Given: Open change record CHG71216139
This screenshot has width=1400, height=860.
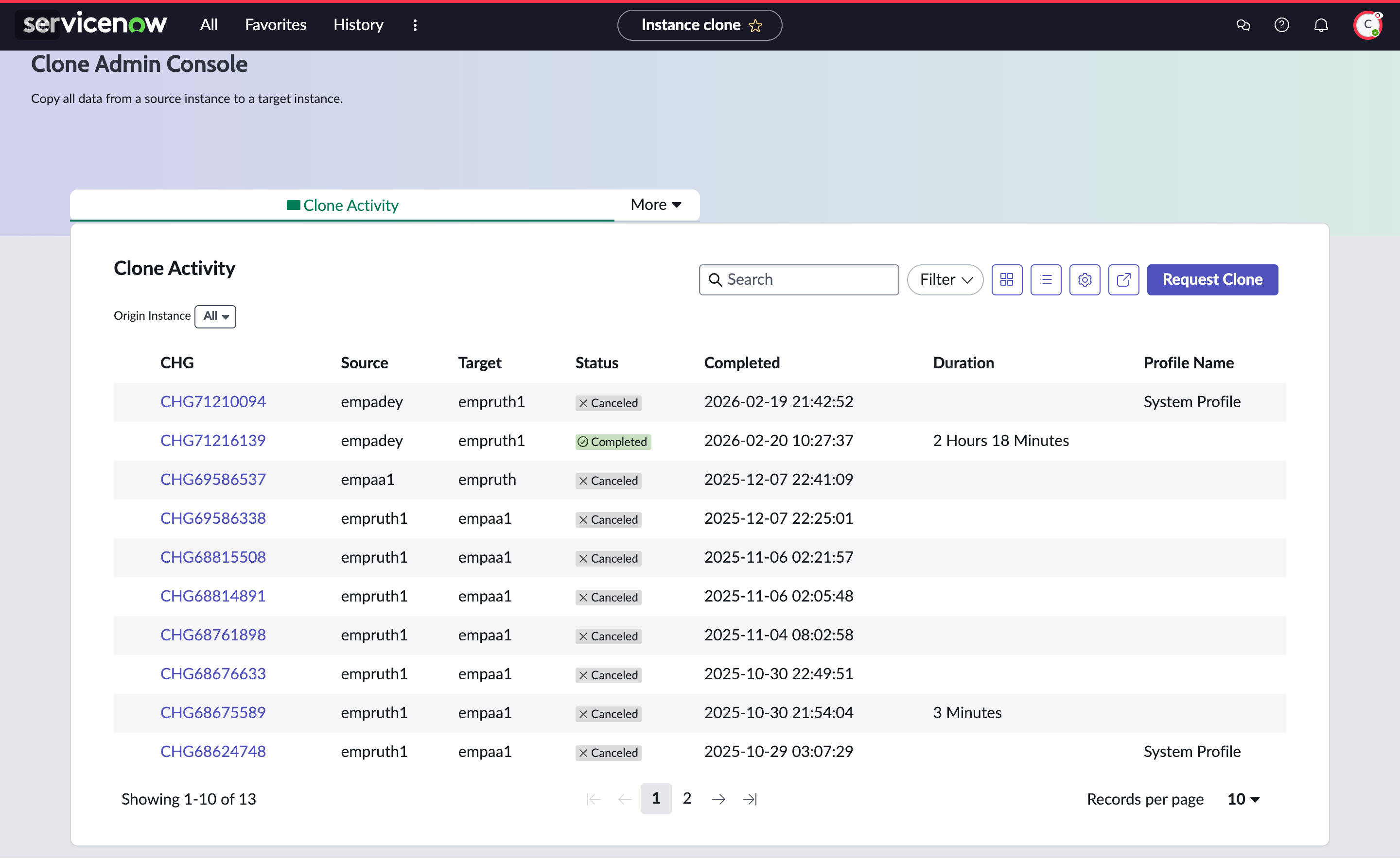Looking at the screenshot, I should pos(213,441).
